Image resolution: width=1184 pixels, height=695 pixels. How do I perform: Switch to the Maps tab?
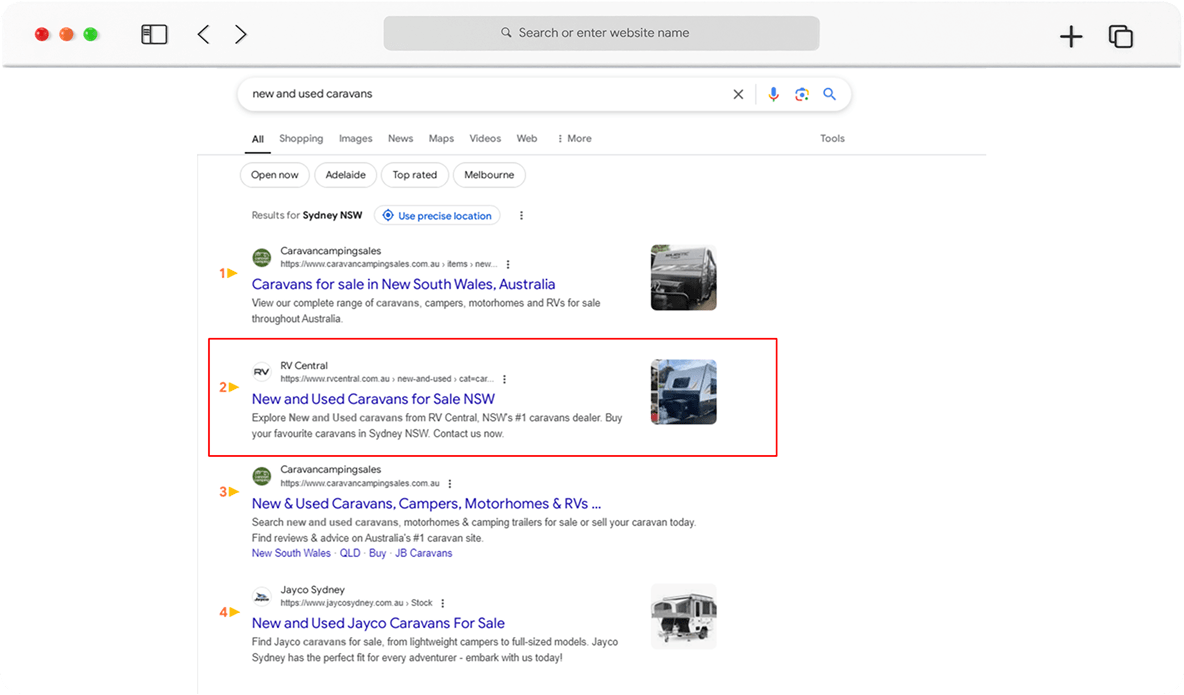point(441,138)
